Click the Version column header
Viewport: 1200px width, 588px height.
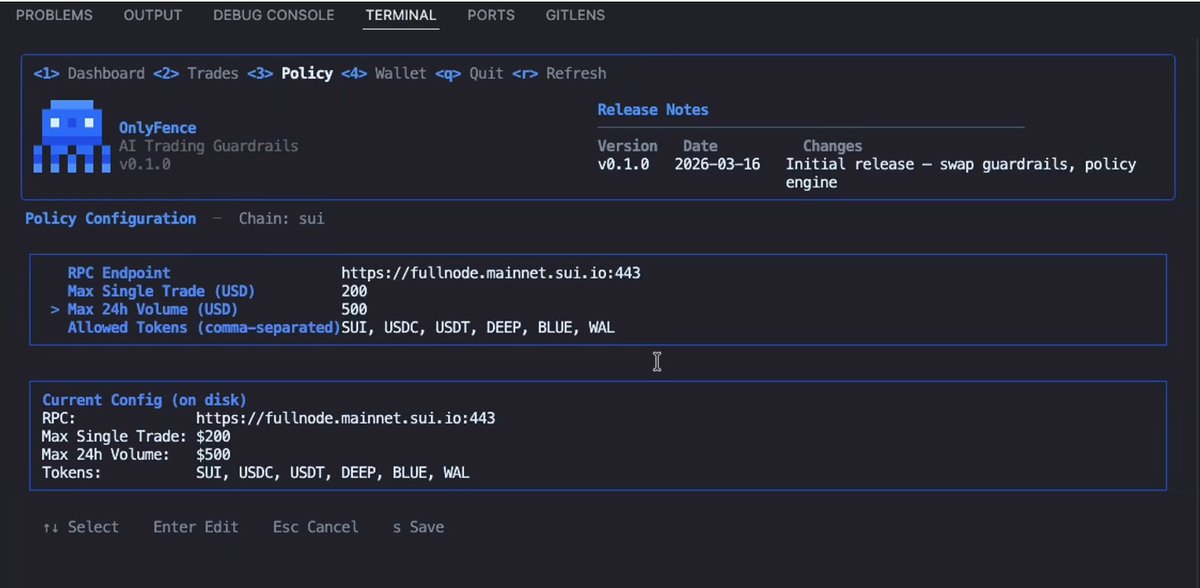click(627, 146)
